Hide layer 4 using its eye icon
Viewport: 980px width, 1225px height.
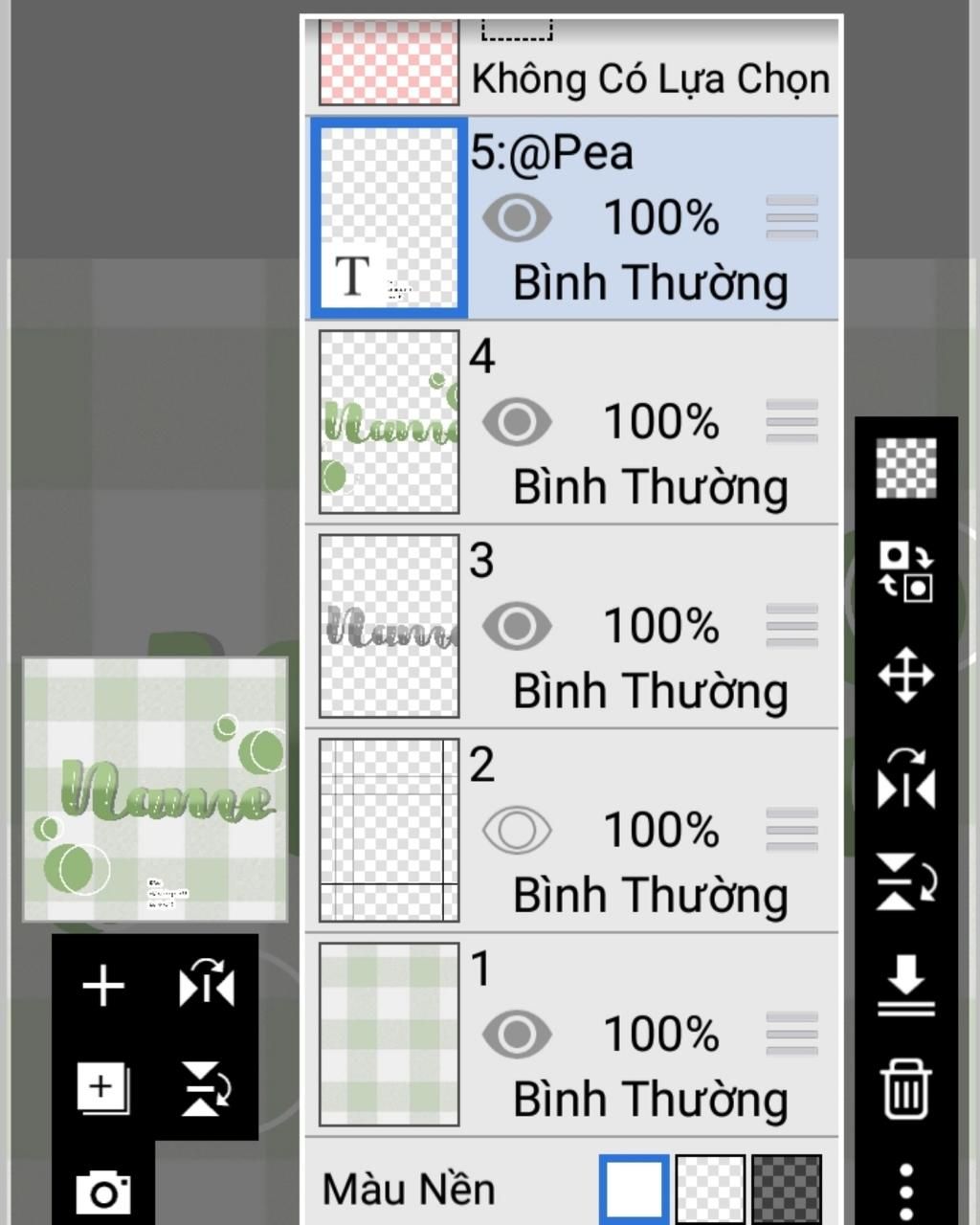click(x=517, y=422)
